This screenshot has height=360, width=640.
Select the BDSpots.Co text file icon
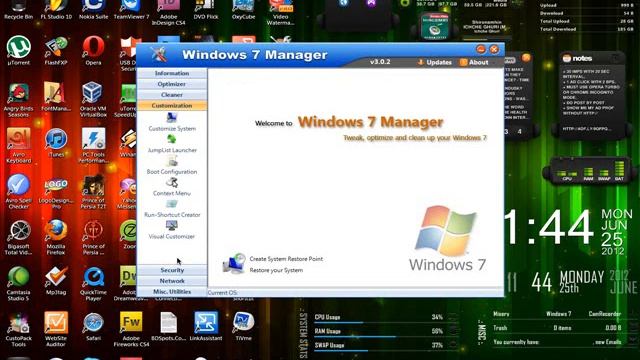(x=169, y=327)
